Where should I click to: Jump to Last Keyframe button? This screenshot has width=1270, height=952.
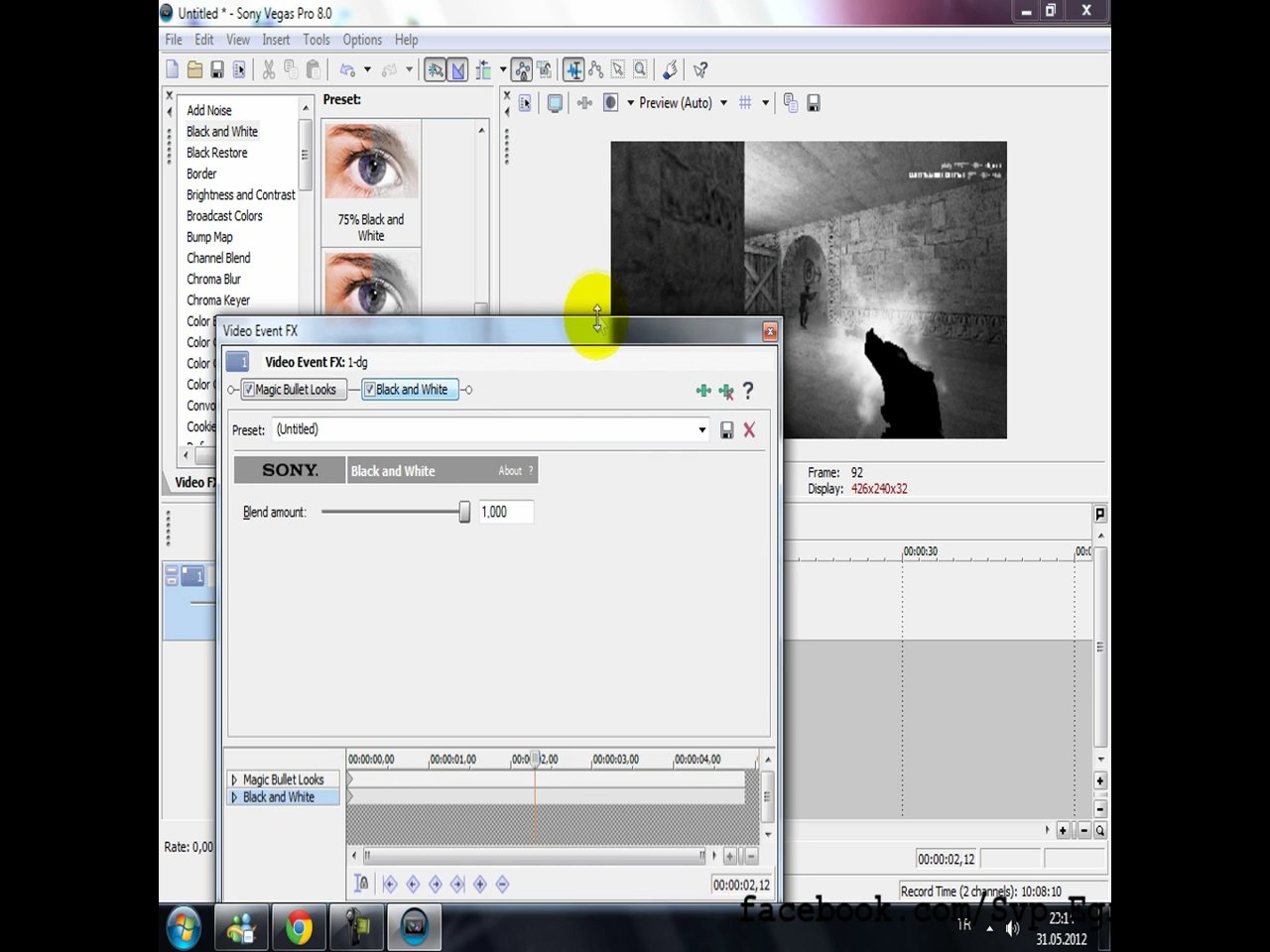(457, 884)
